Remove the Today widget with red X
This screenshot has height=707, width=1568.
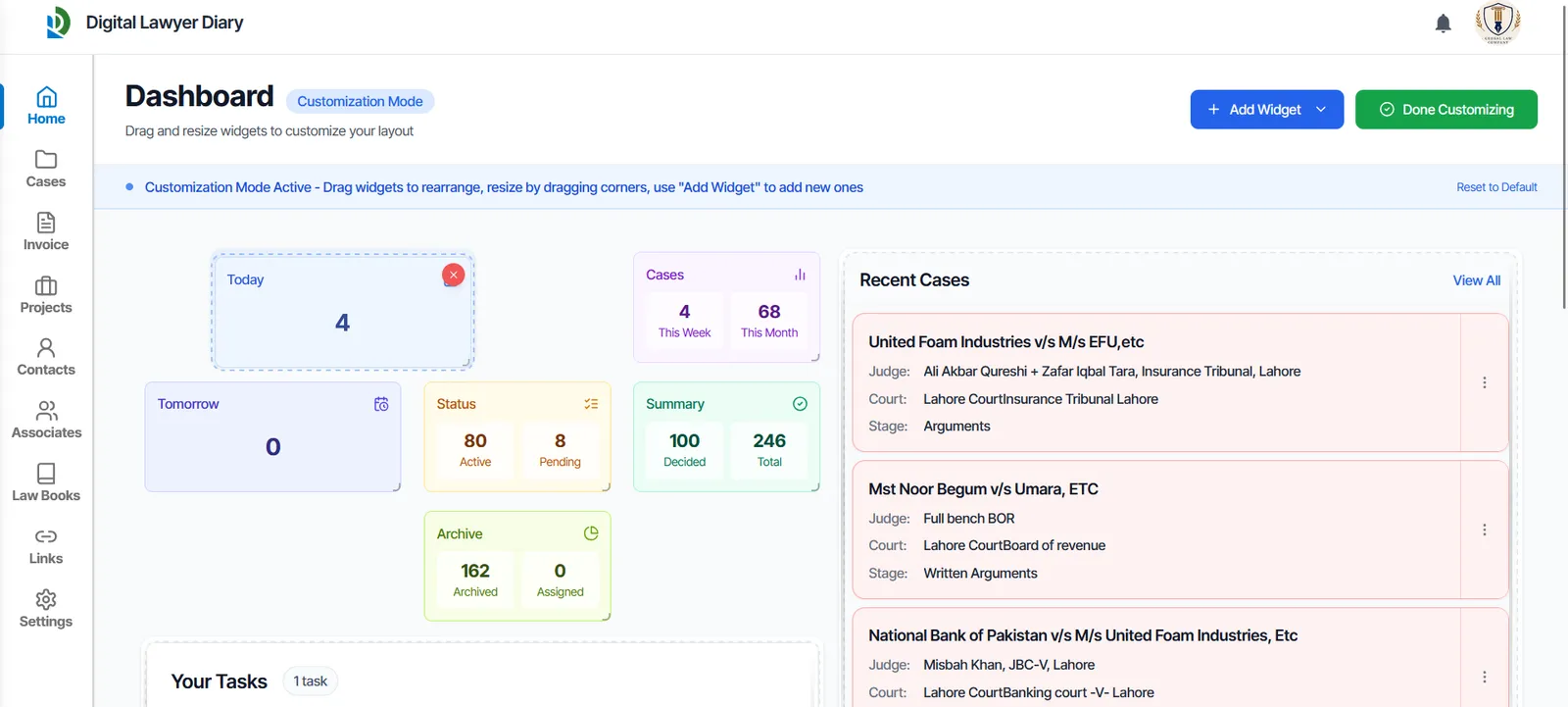453,276
